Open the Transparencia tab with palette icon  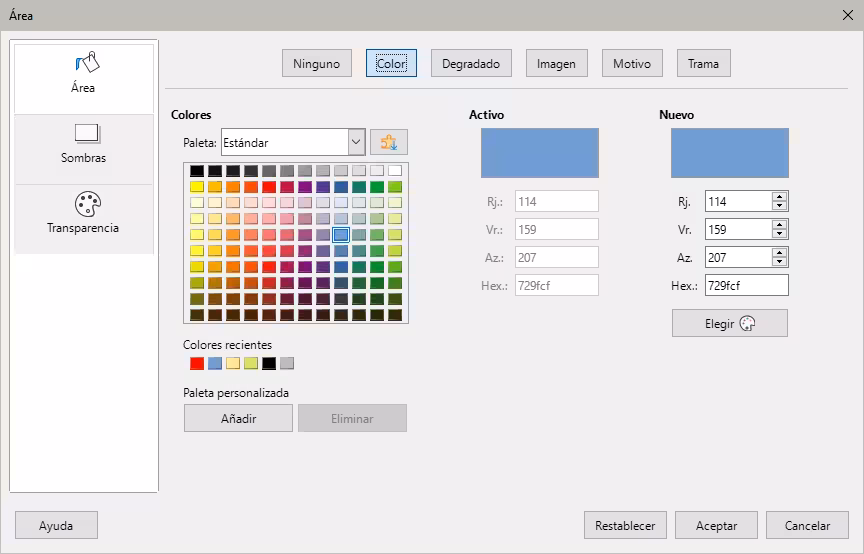pyautogui.click(x=84, y=219)
